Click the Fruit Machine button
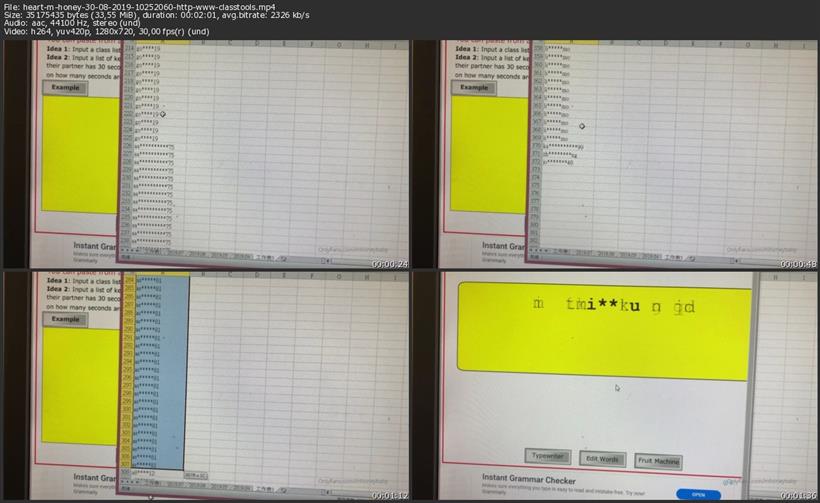820x503 pixels. click(658, 461)
